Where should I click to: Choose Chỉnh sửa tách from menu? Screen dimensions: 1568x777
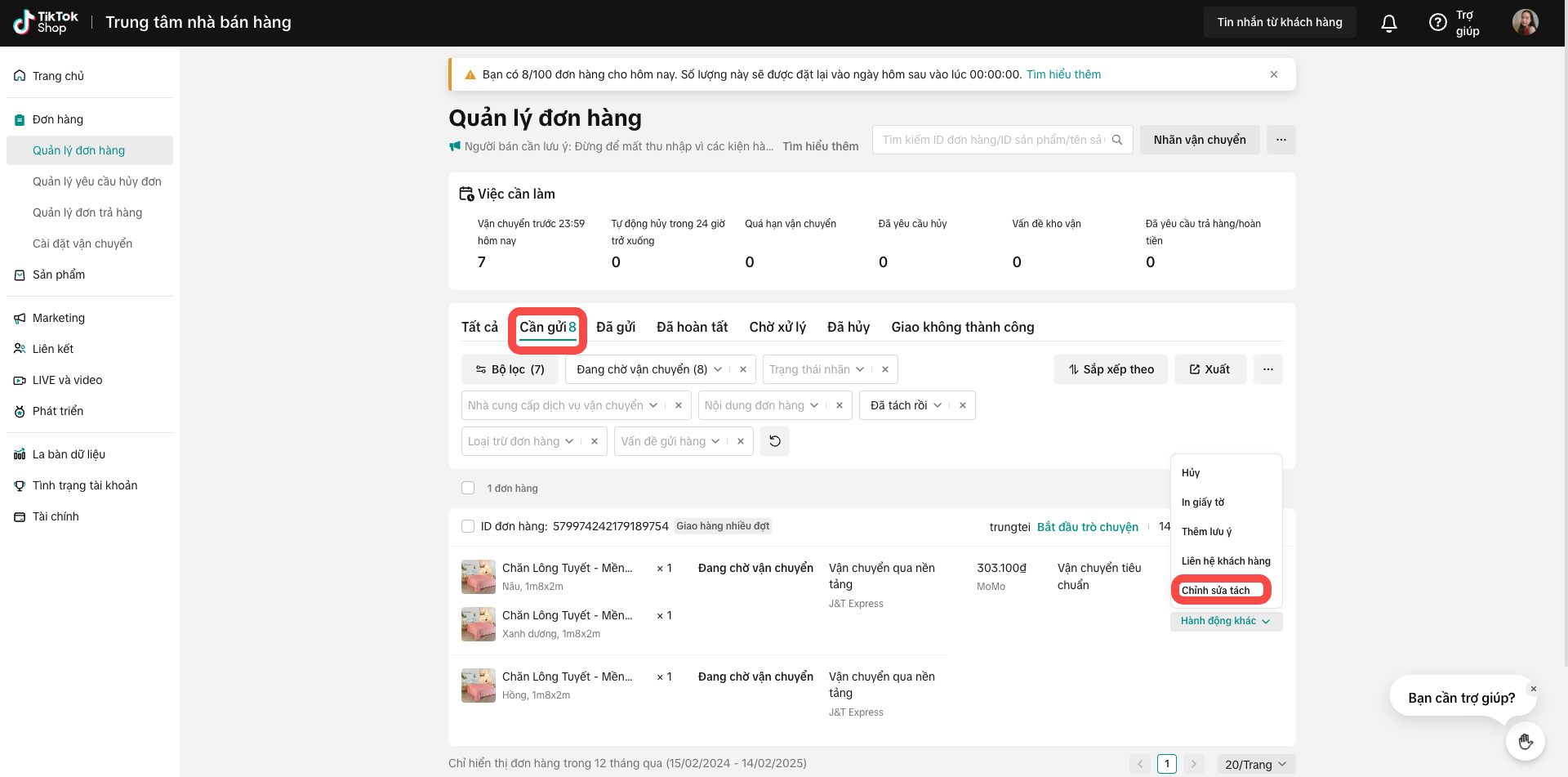tap(1215, 590)
